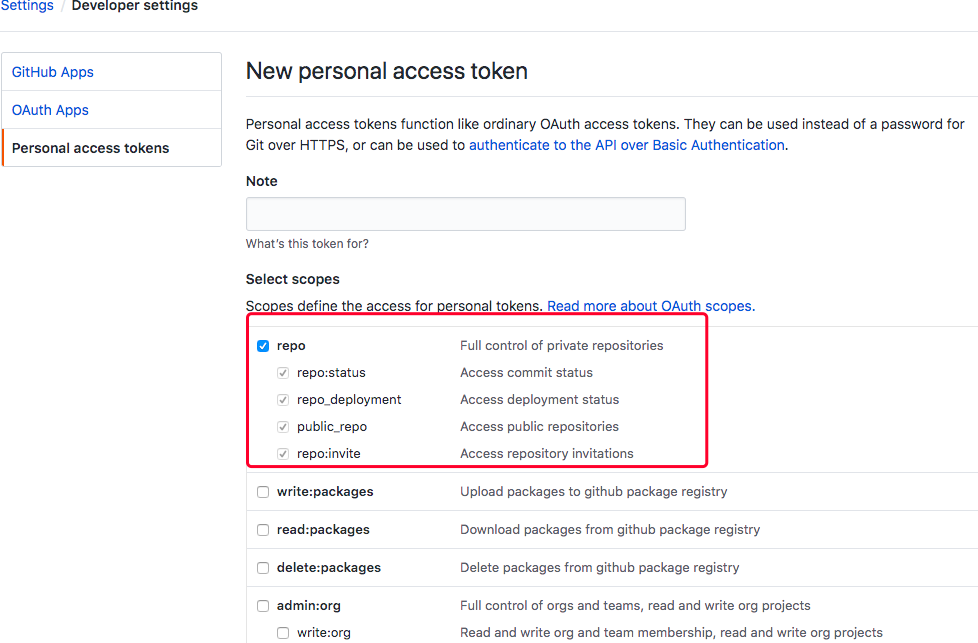Viewport: 978px width, 643px height.
Task: Toggle the repo:status checkbox
Action: pos(283,373)
